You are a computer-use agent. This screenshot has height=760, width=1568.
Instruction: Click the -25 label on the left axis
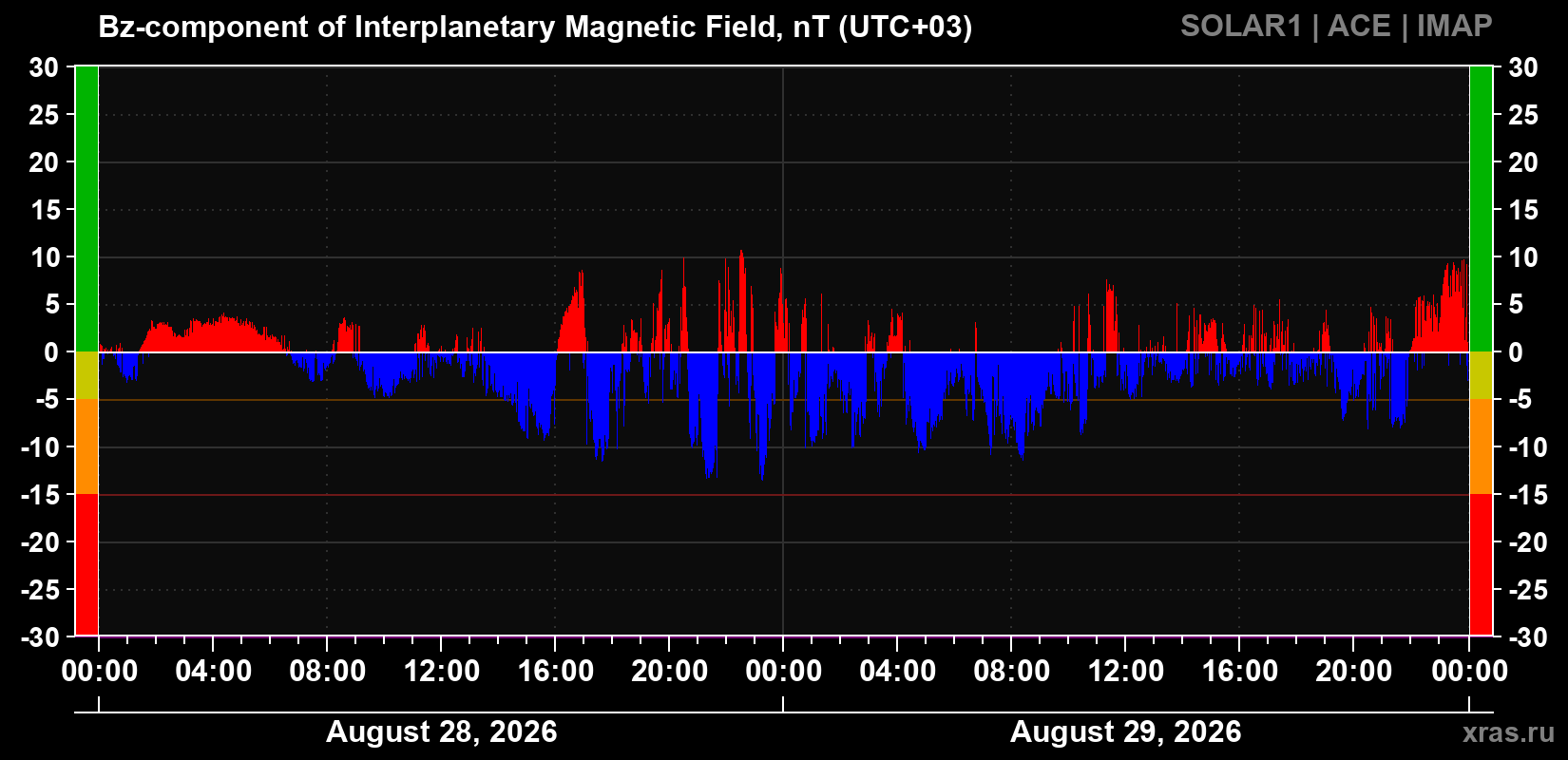[x=39, y=590]
